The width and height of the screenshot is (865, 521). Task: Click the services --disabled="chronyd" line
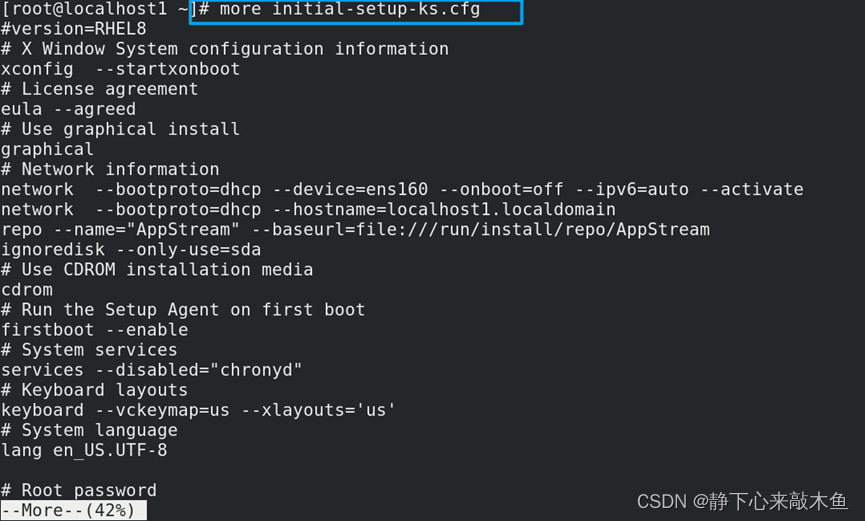point(151,369)
